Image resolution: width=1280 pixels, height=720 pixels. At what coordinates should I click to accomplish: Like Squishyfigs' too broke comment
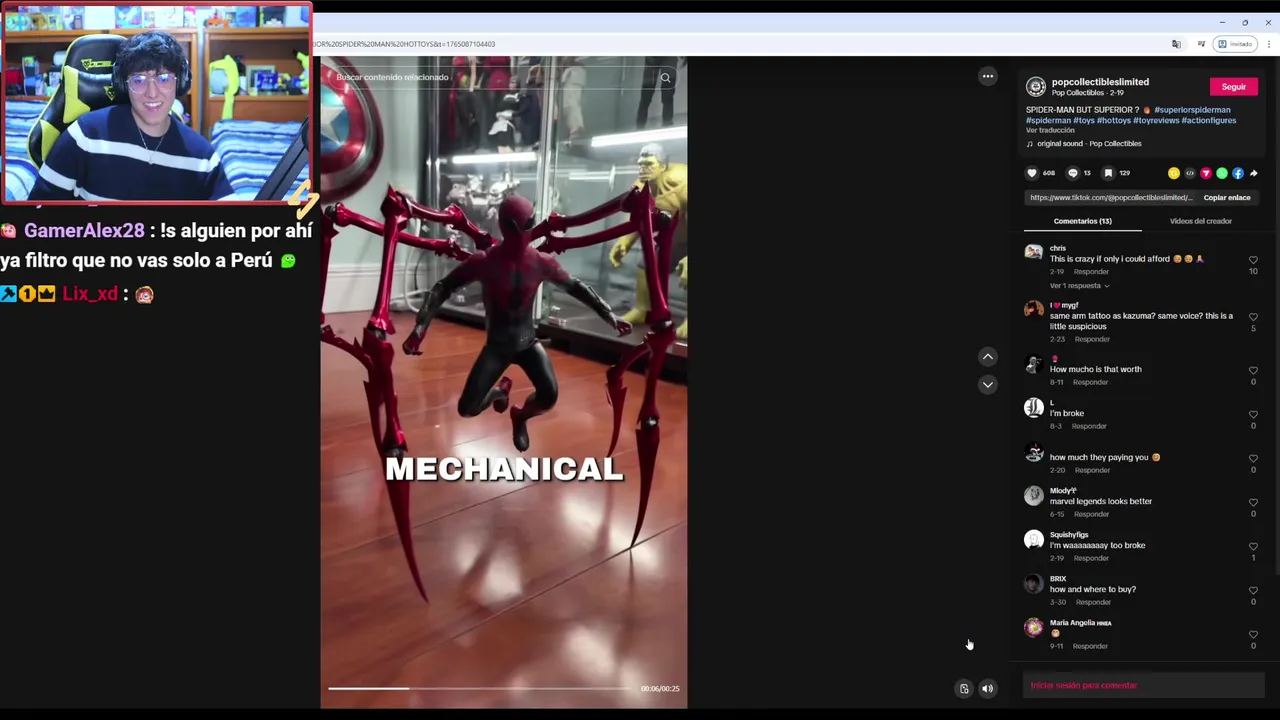[x=1253, y=546]
